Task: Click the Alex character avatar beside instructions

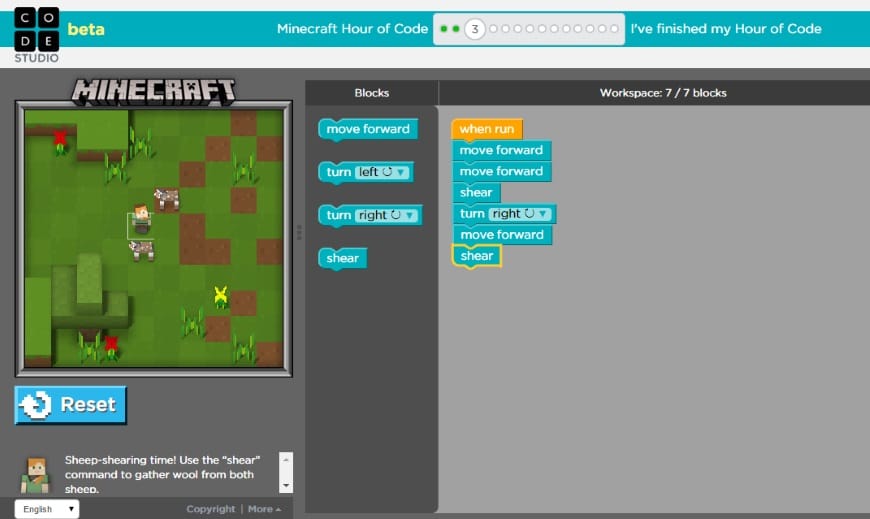Action: click(36, 475)
